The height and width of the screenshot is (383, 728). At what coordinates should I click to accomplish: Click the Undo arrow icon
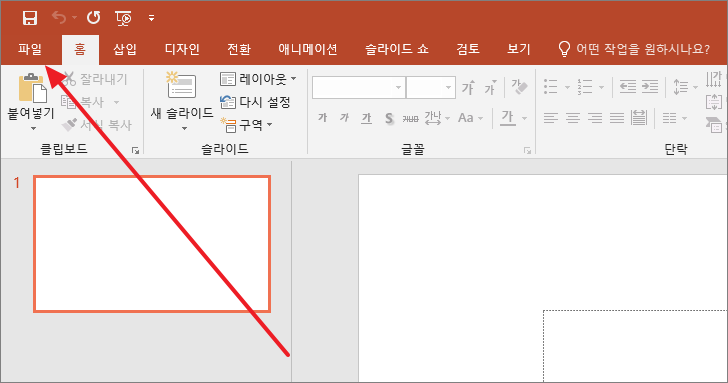(x=59, y=18)
